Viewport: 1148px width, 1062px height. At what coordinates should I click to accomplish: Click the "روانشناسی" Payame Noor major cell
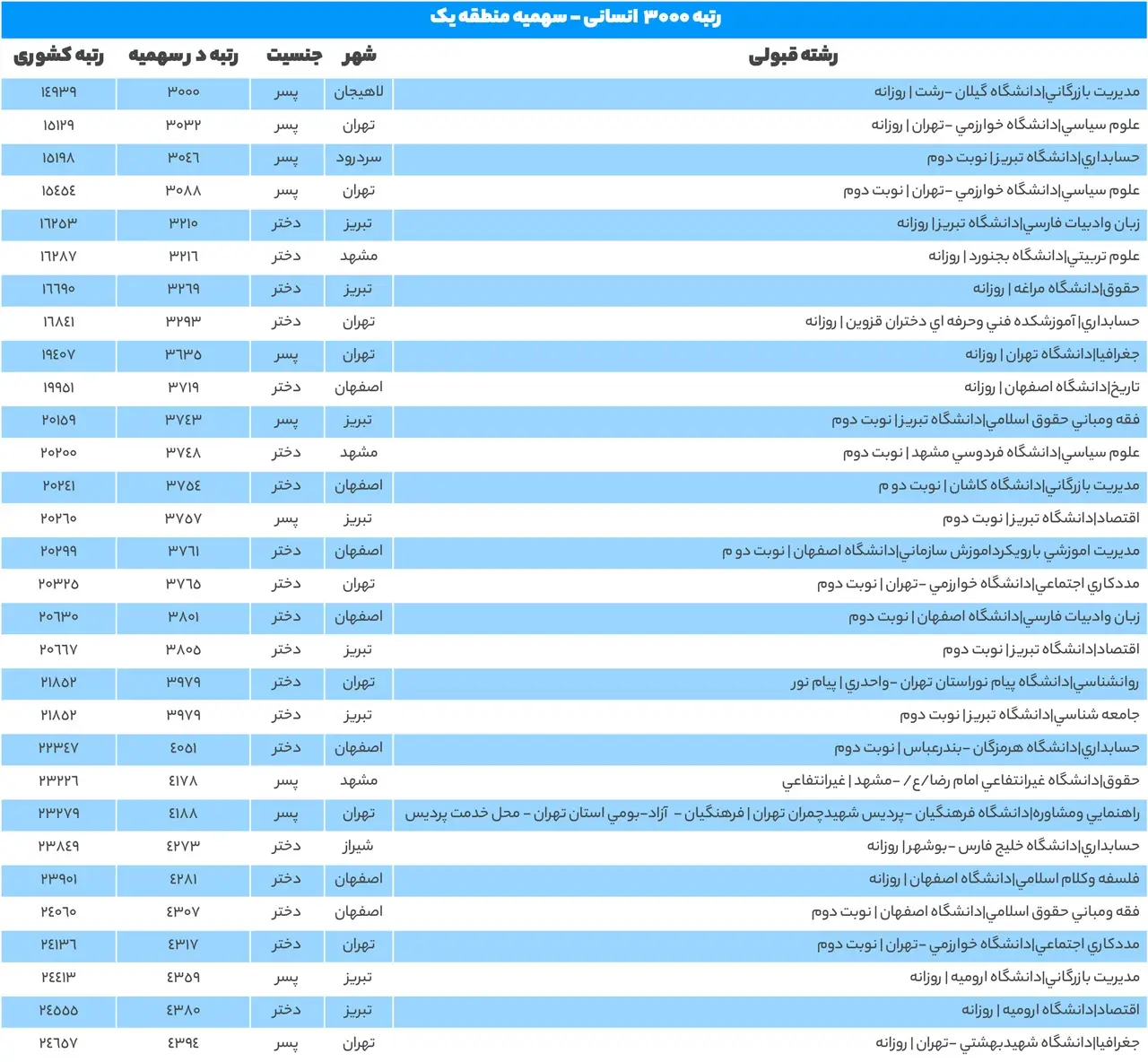[964, 683]
